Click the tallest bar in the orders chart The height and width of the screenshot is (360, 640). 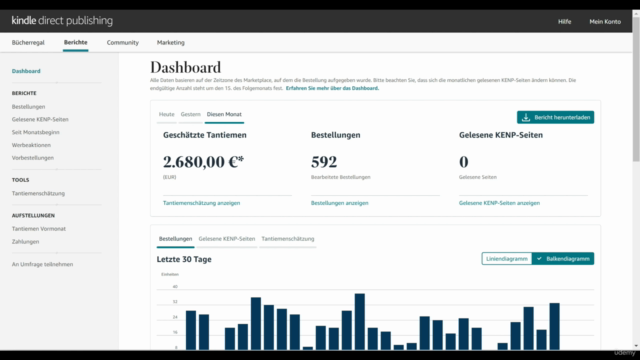coord(360,321)
